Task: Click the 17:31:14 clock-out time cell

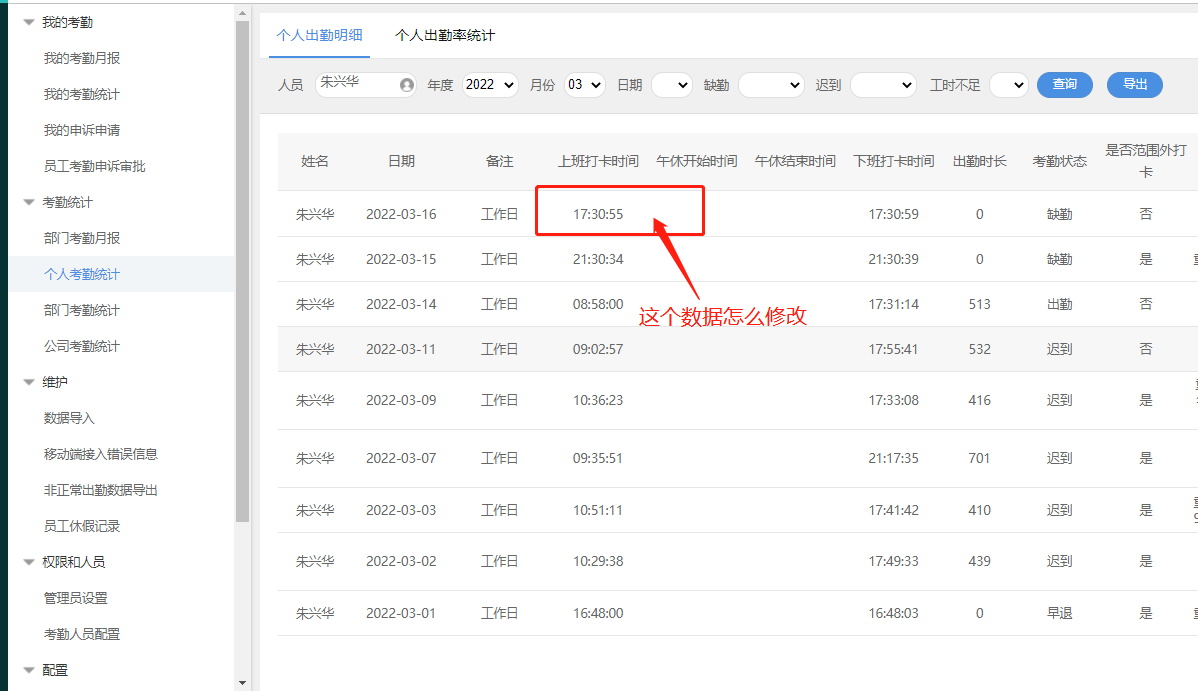Action: 894,304
